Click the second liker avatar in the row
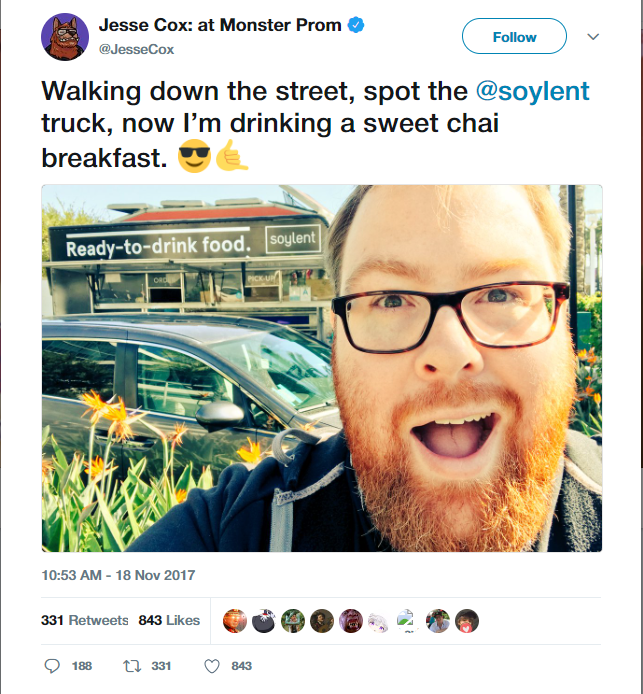The height and width of the screenshot is (694, 643). [x=263, y=621]
